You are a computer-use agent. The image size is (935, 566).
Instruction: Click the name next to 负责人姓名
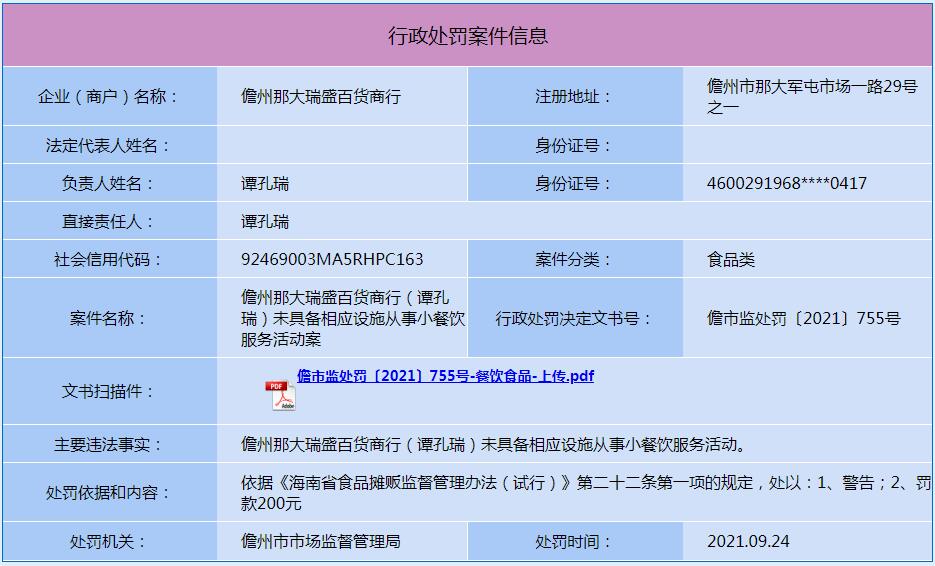coord(265,183)
